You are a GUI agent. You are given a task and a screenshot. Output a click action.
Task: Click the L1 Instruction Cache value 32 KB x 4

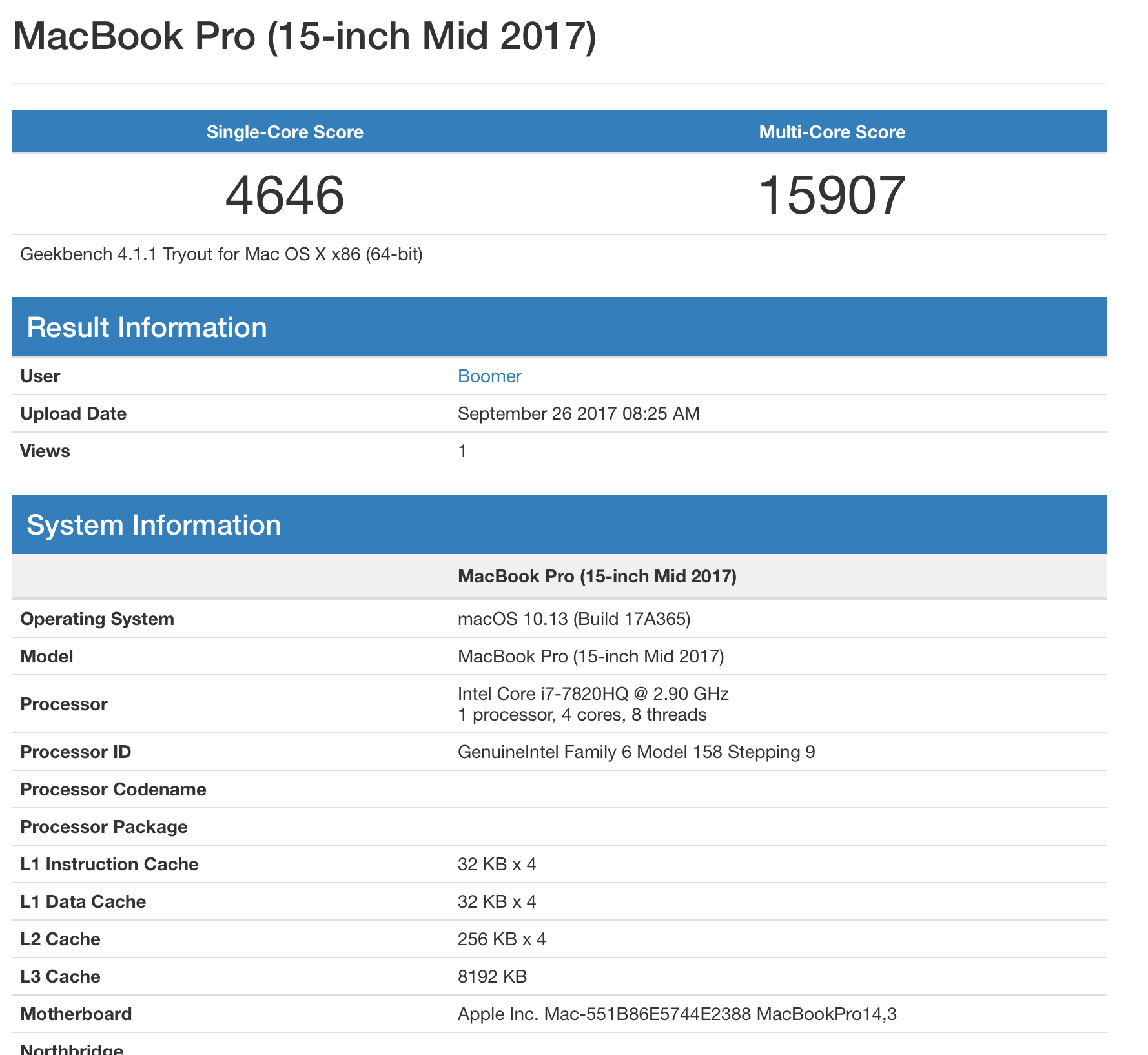coord(497,864)
